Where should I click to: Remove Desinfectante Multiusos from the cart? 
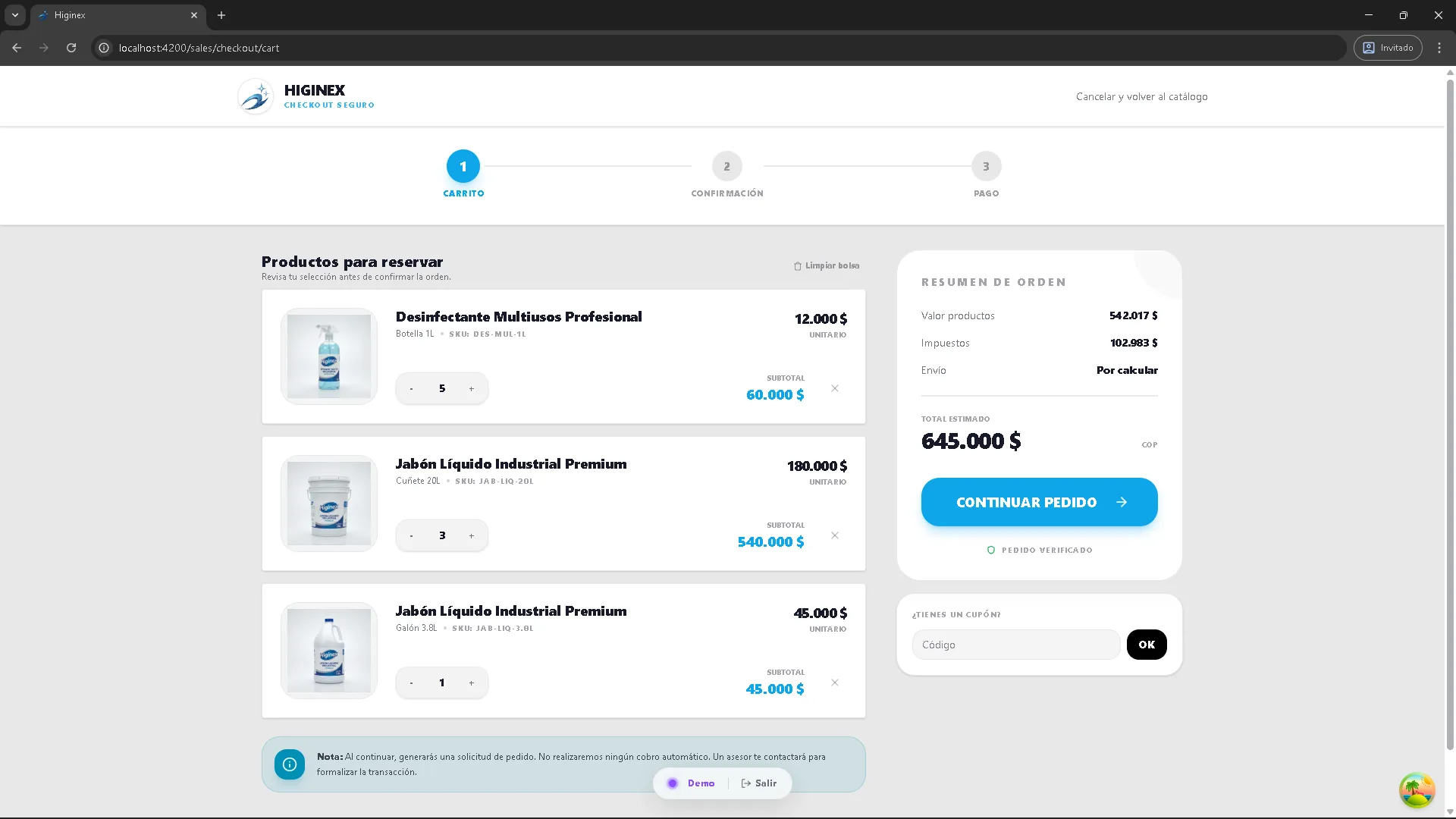pos(834,388)
